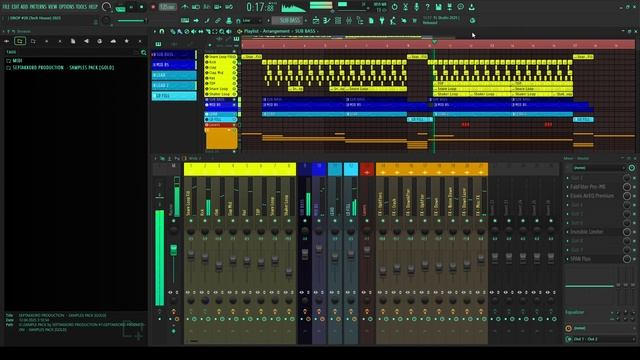Click the browser search magnifier icon
This screenshot has height=360, width=640.
144,52
